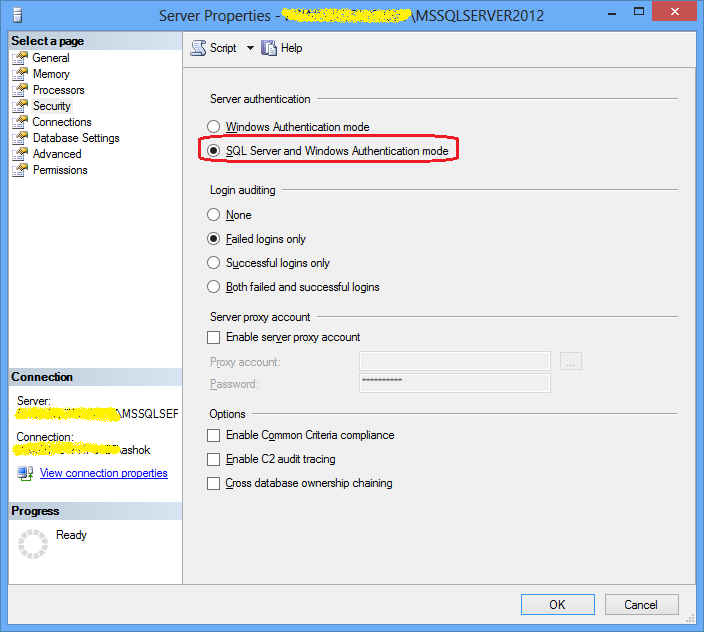Select the Database Settings page icon
Viewport: 704px width, 632px height.
[x=19, y=138]
